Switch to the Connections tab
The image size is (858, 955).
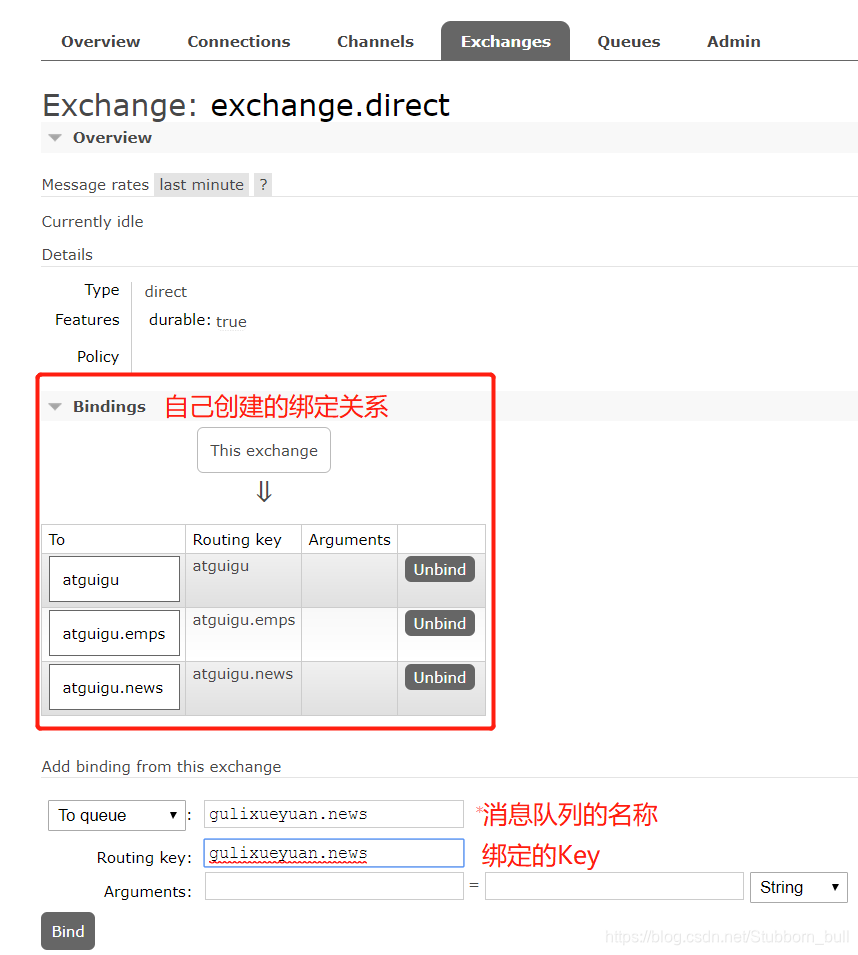[239, 41]
